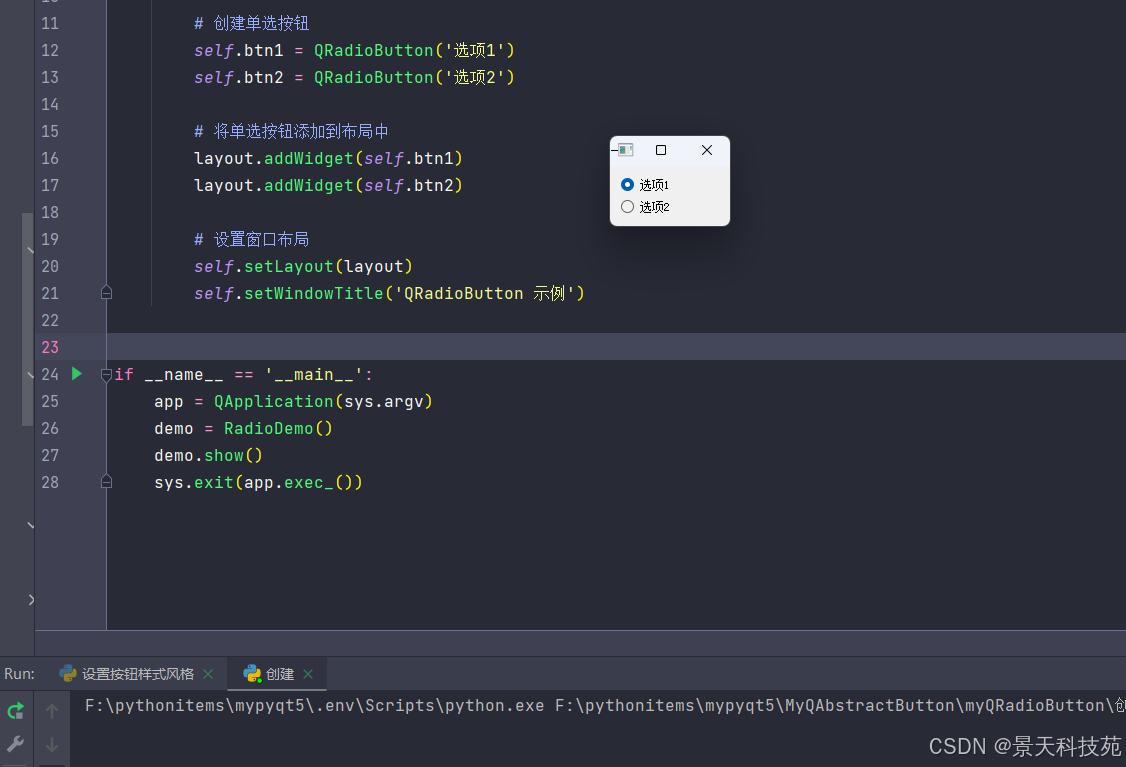Expand the left panel chevron near line 24
Viewport: 1126px width, 767px height.
pyautogui.click(x=30, y=374)
